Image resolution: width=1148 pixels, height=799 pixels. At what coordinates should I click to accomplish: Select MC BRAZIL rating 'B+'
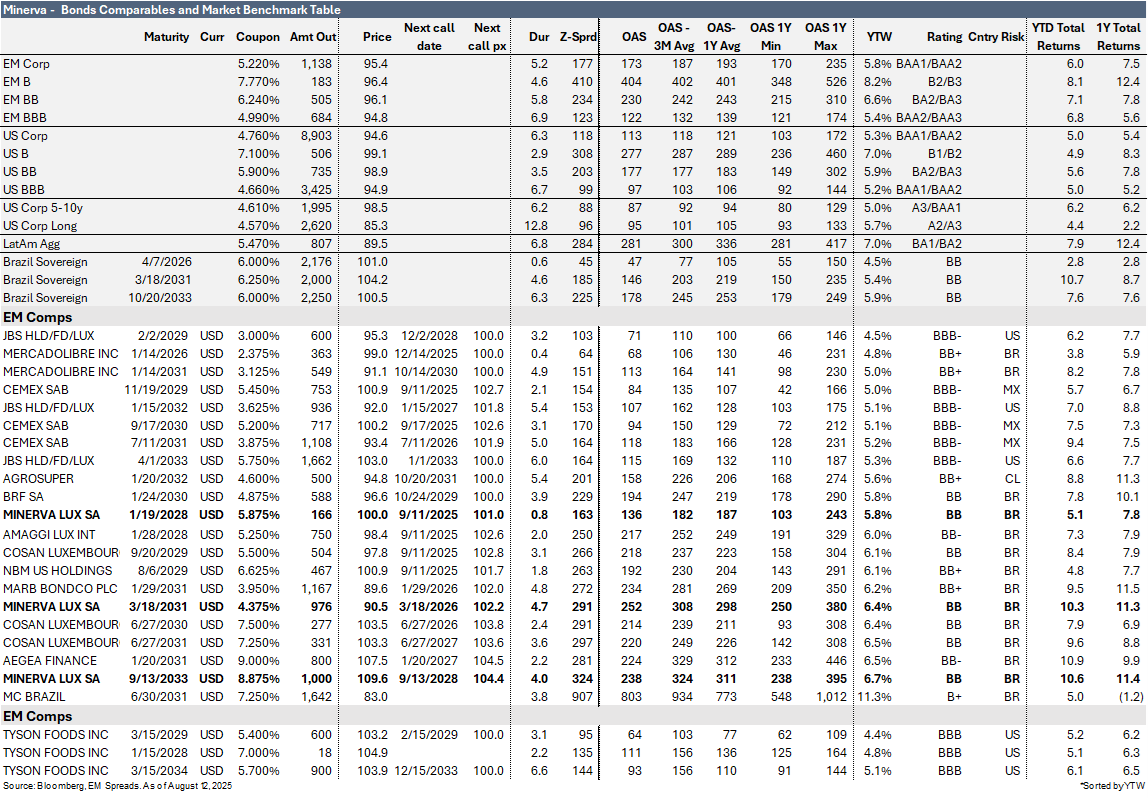tap(954, 697)
